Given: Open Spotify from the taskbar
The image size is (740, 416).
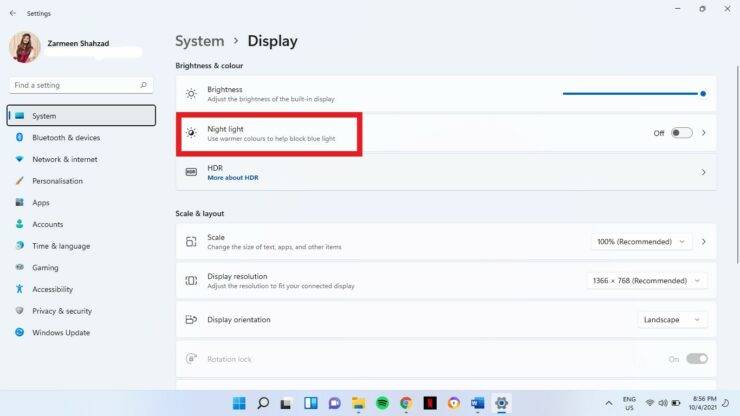Looking at the screenshot, I should tap(382, 403).
